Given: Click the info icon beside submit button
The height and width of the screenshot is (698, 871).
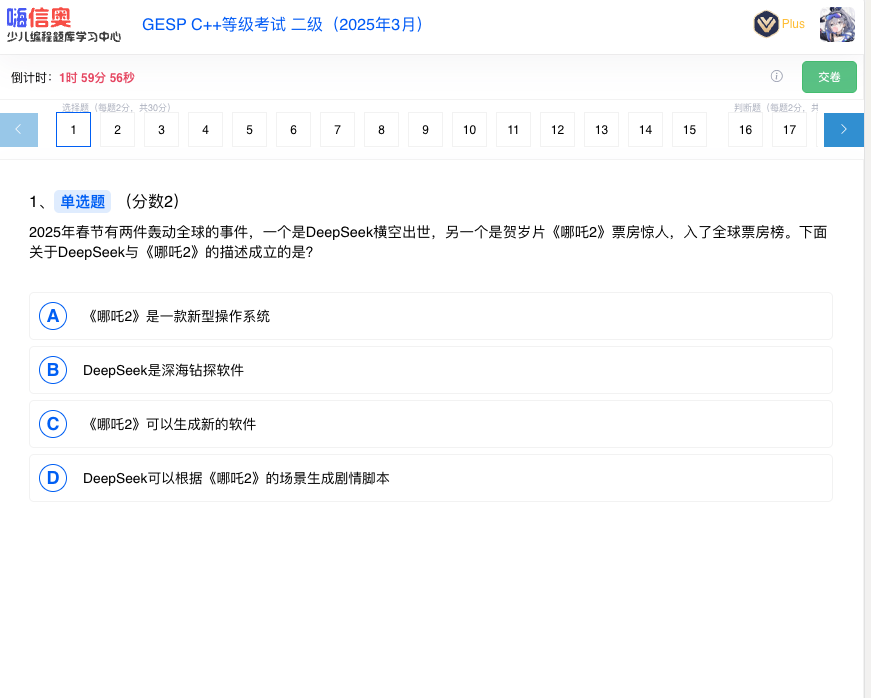Looking at the screenshot, I should click(x=777, y=77).
